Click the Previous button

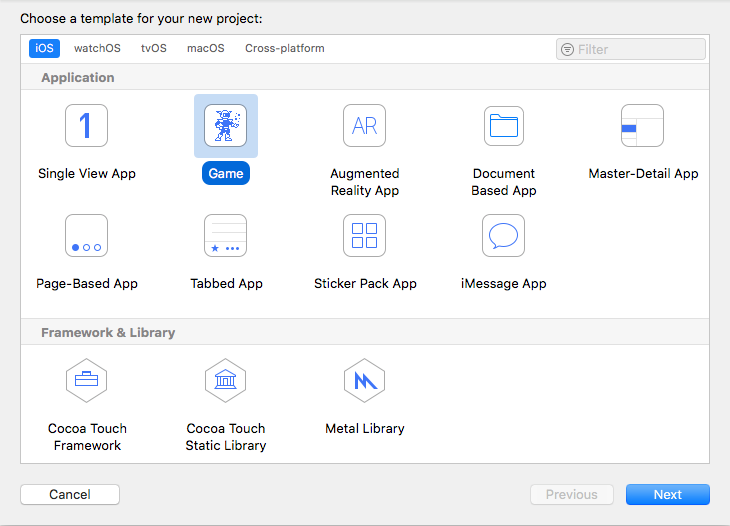coord(572,494)
